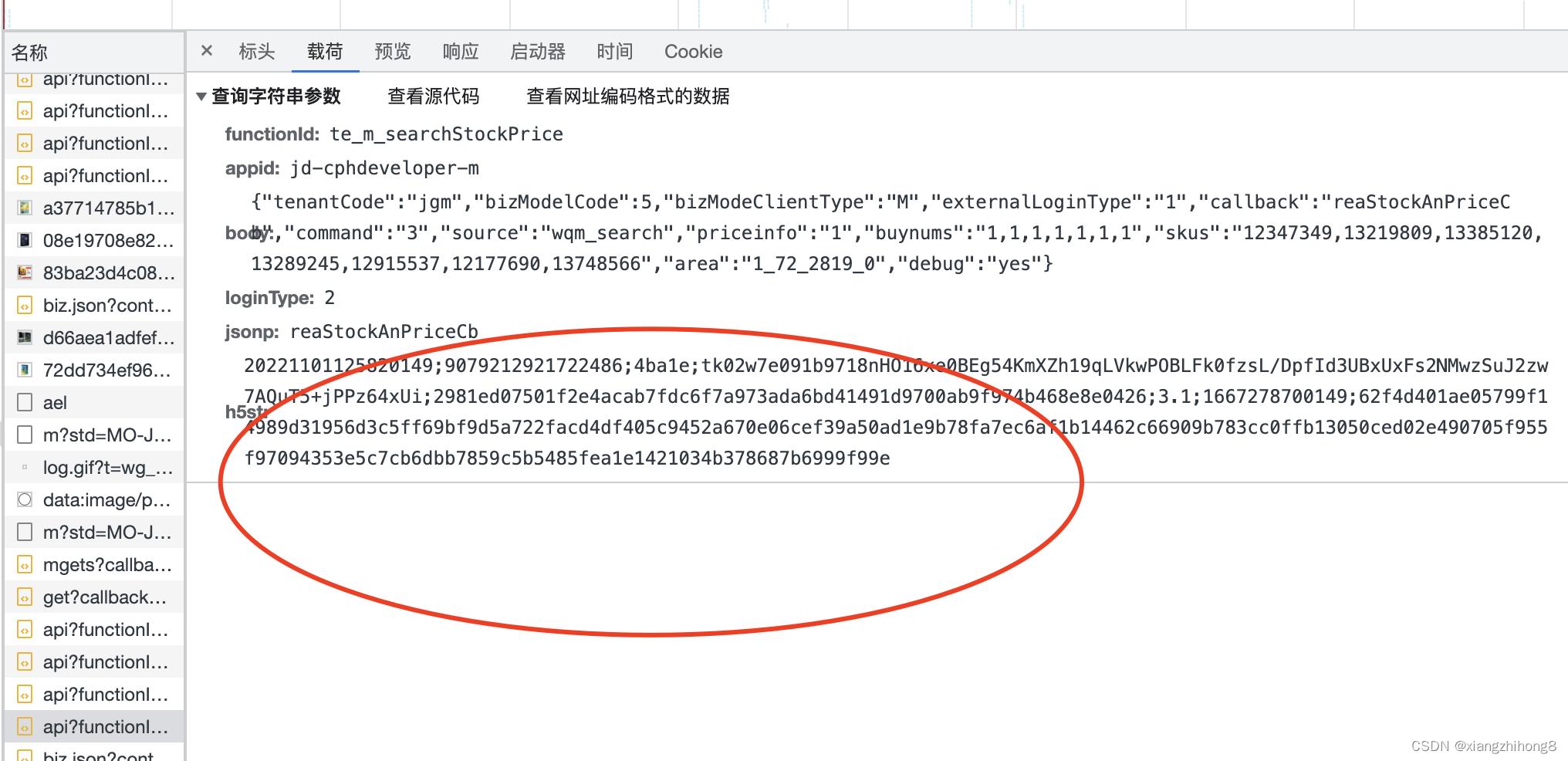Click data:image/p… circle icon
This screenshot has height=761, width=1568.
coord(25,499)
